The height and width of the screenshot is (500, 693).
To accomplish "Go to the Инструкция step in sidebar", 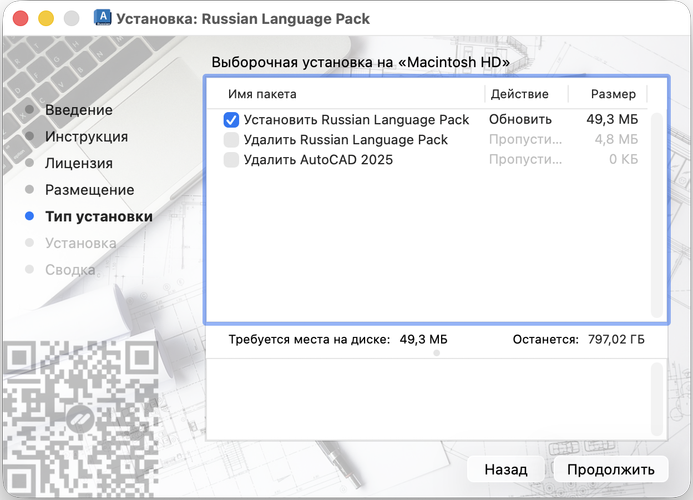I will [87, 137].
